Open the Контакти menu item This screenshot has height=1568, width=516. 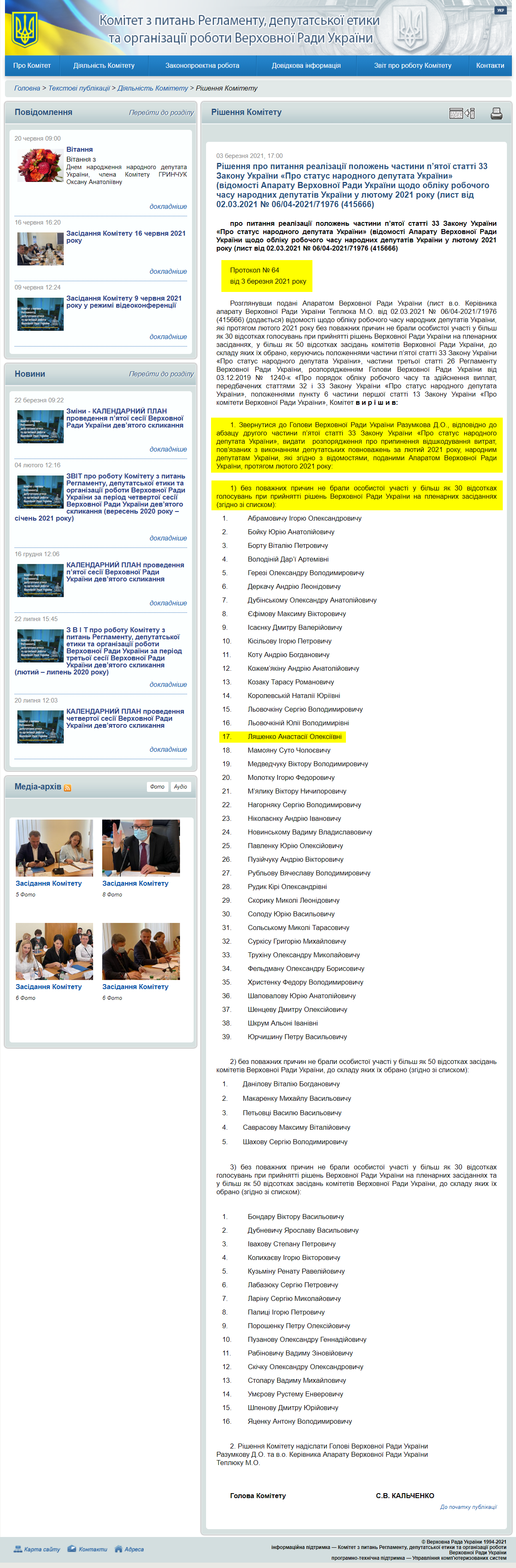[490, 66]
